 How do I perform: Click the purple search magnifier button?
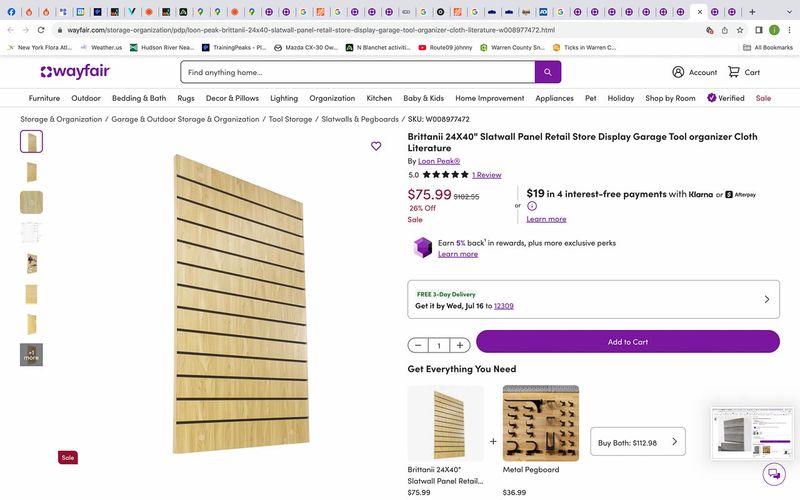(548, 72)
